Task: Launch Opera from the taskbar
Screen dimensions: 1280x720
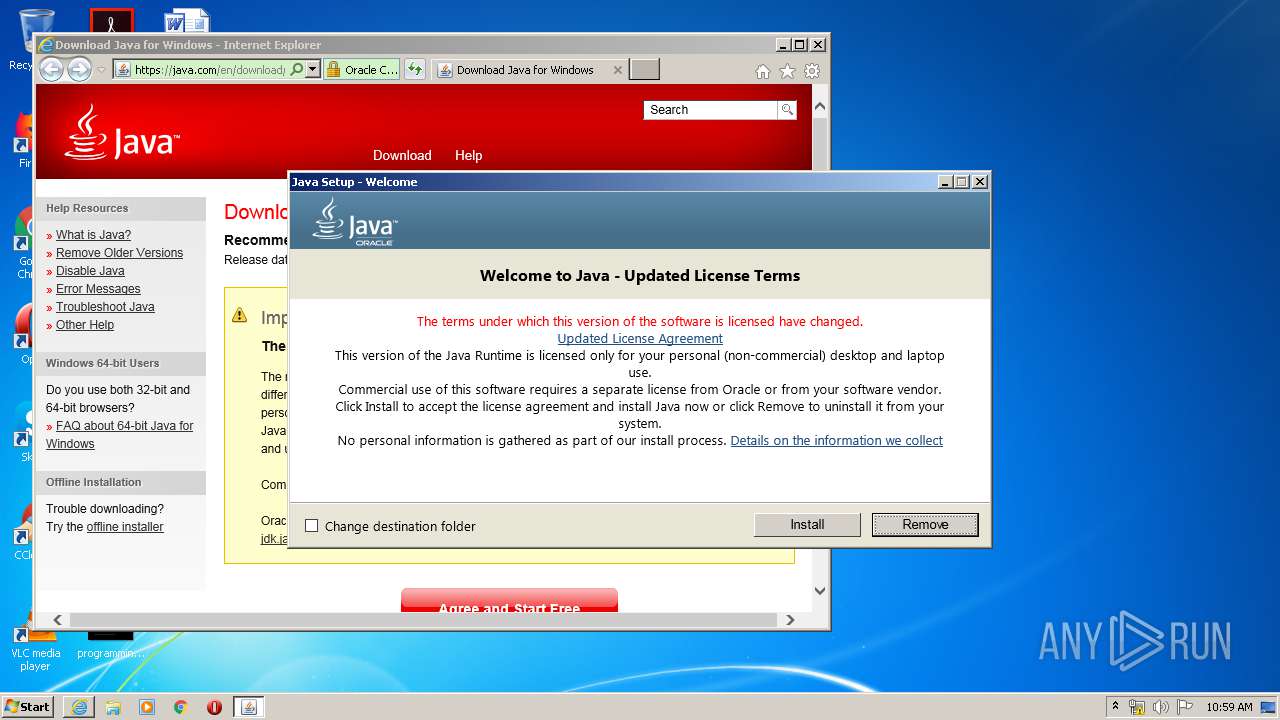Action: (x=214, y=707)
